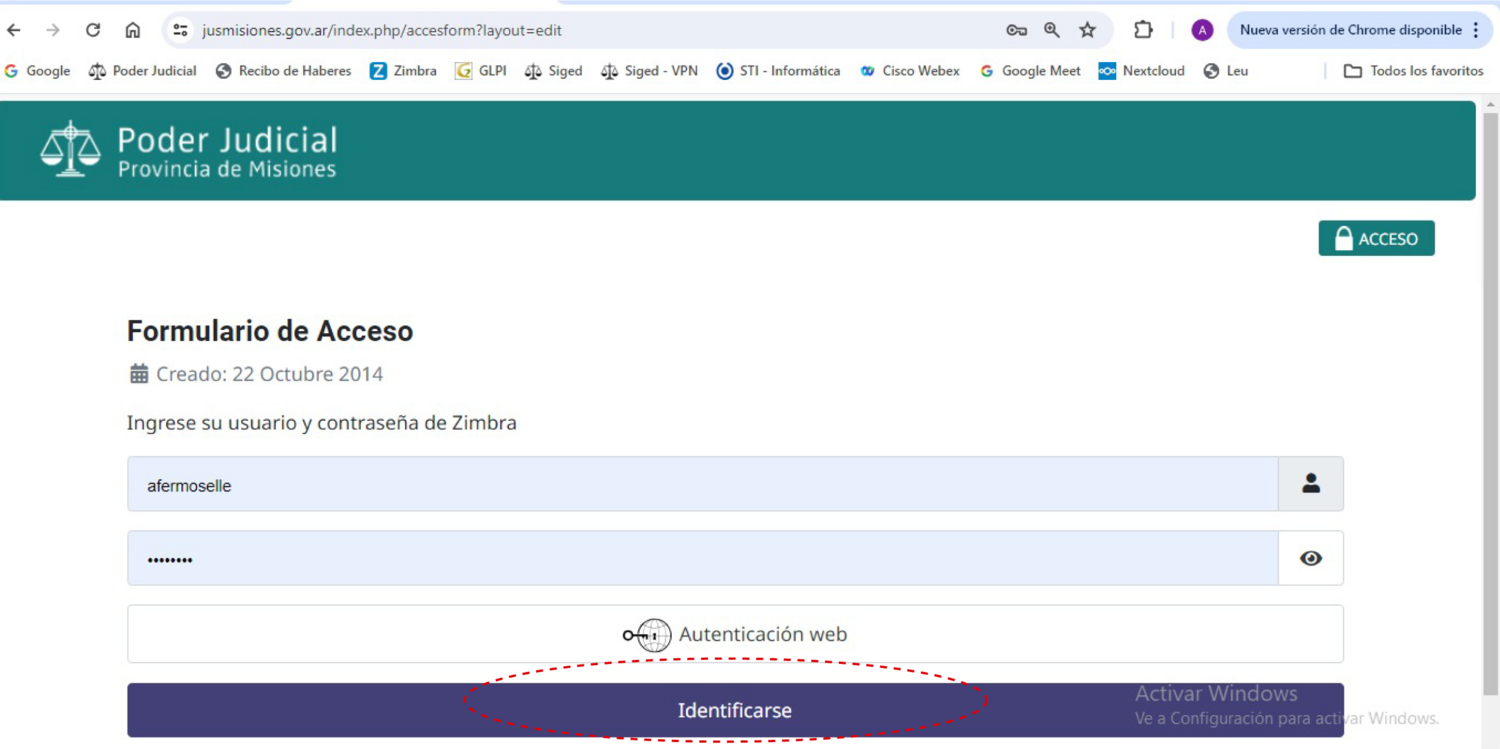Click the Identificarse button
Screen dimensions: 1500x749
735,710
